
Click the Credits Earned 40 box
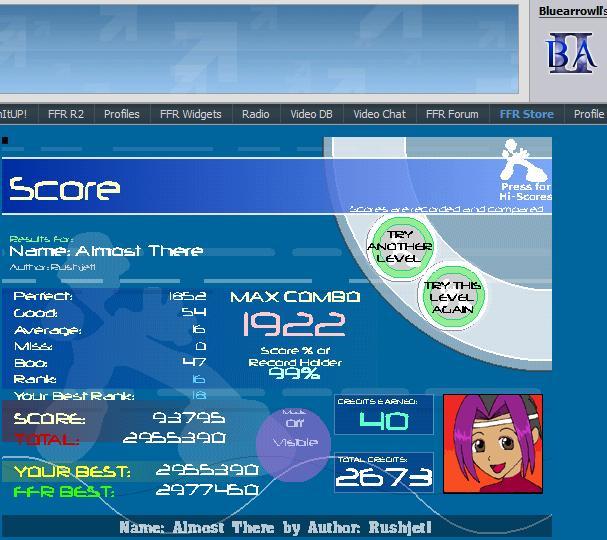pos(384,415)
